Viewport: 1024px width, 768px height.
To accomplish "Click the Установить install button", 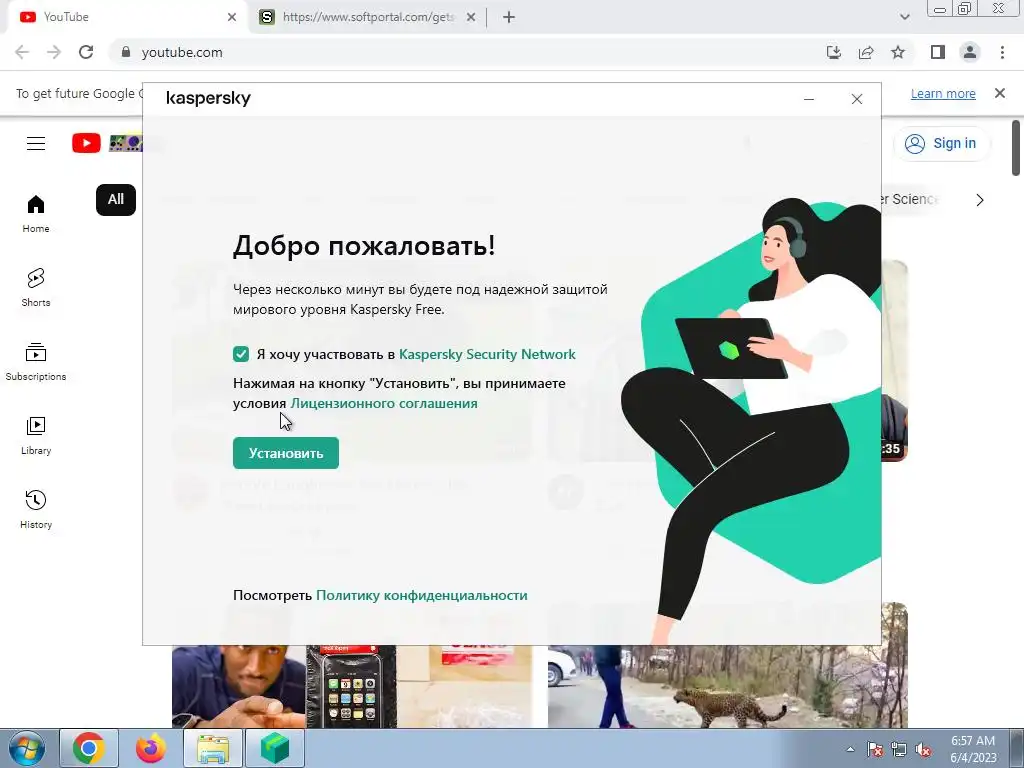I will (285, 453).
